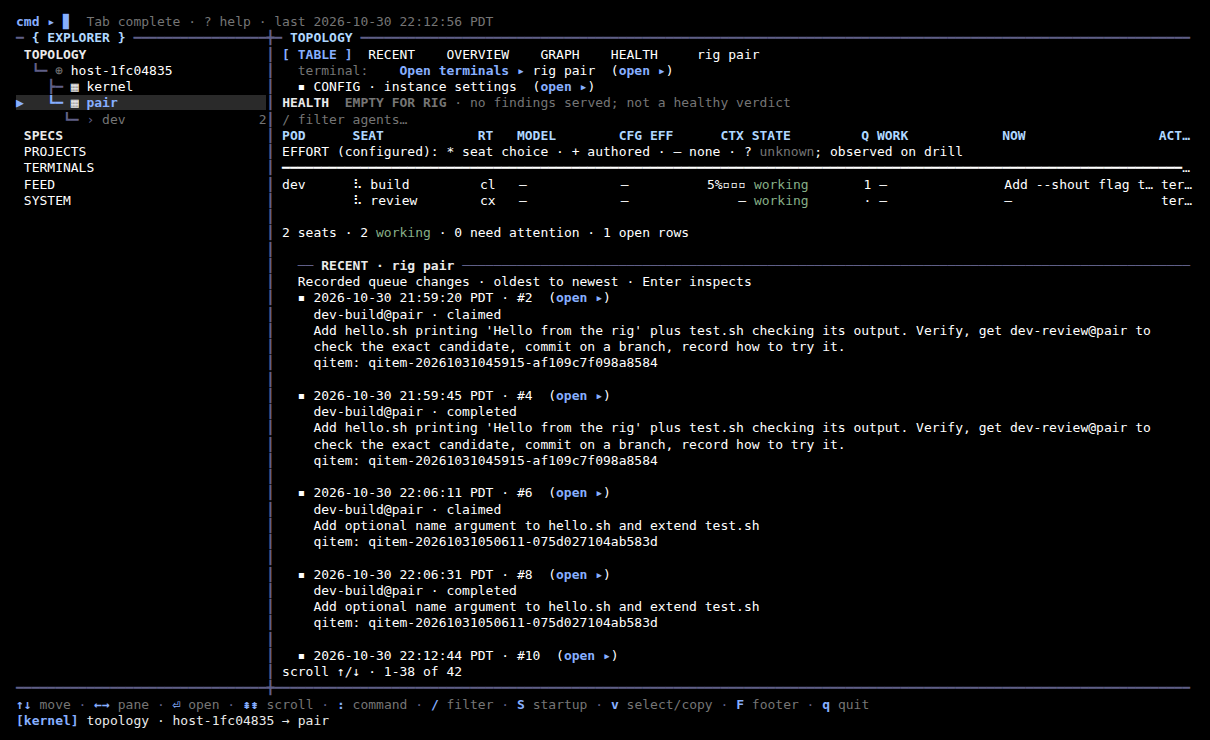Open the SPECS section
The height and width of the screenshot is (740, 1210).
click(43, 136)
